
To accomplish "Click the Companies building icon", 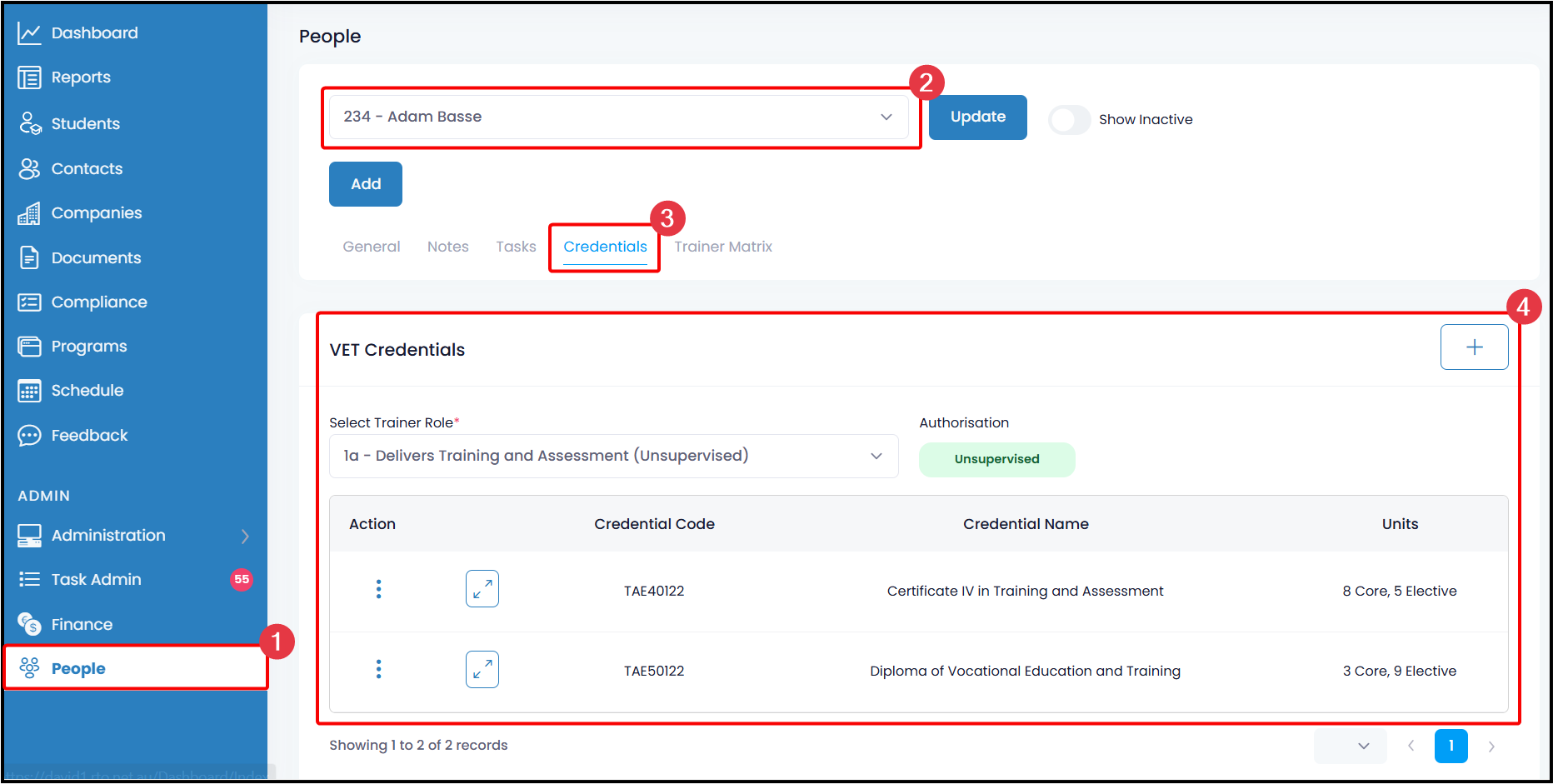I will pyautogui.click(x=29, y=213).
